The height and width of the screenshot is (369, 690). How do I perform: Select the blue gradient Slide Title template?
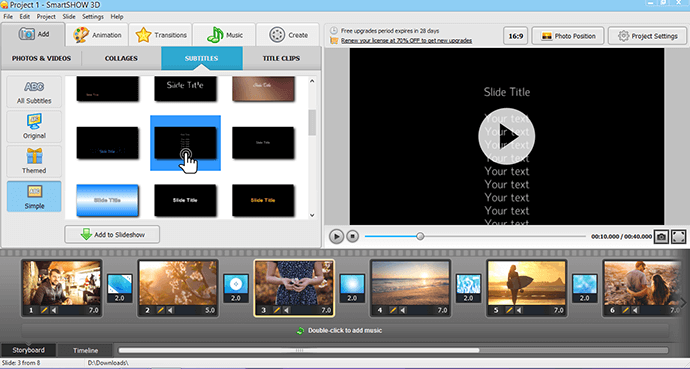point(107,200)
